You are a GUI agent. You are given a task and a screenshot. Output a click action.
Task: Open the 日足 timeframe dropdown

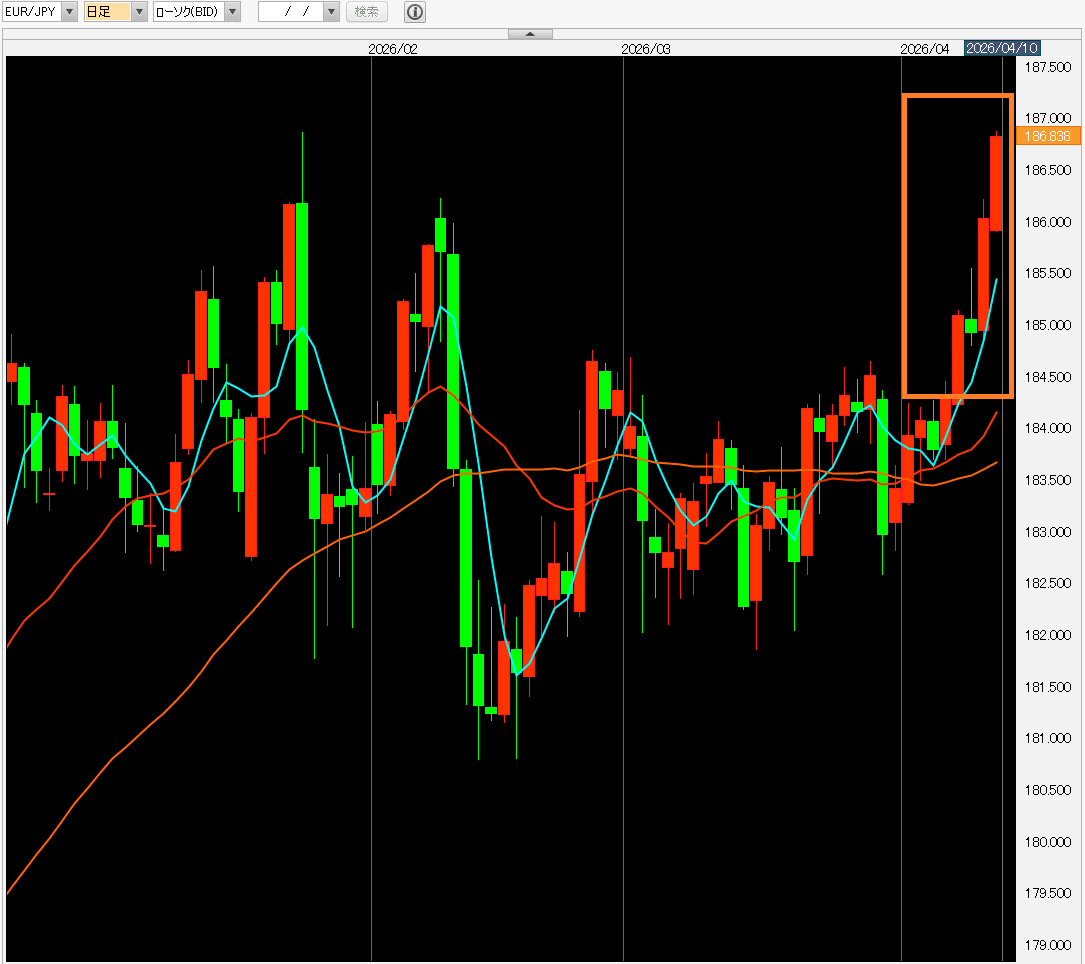click(x=139, y=12)
